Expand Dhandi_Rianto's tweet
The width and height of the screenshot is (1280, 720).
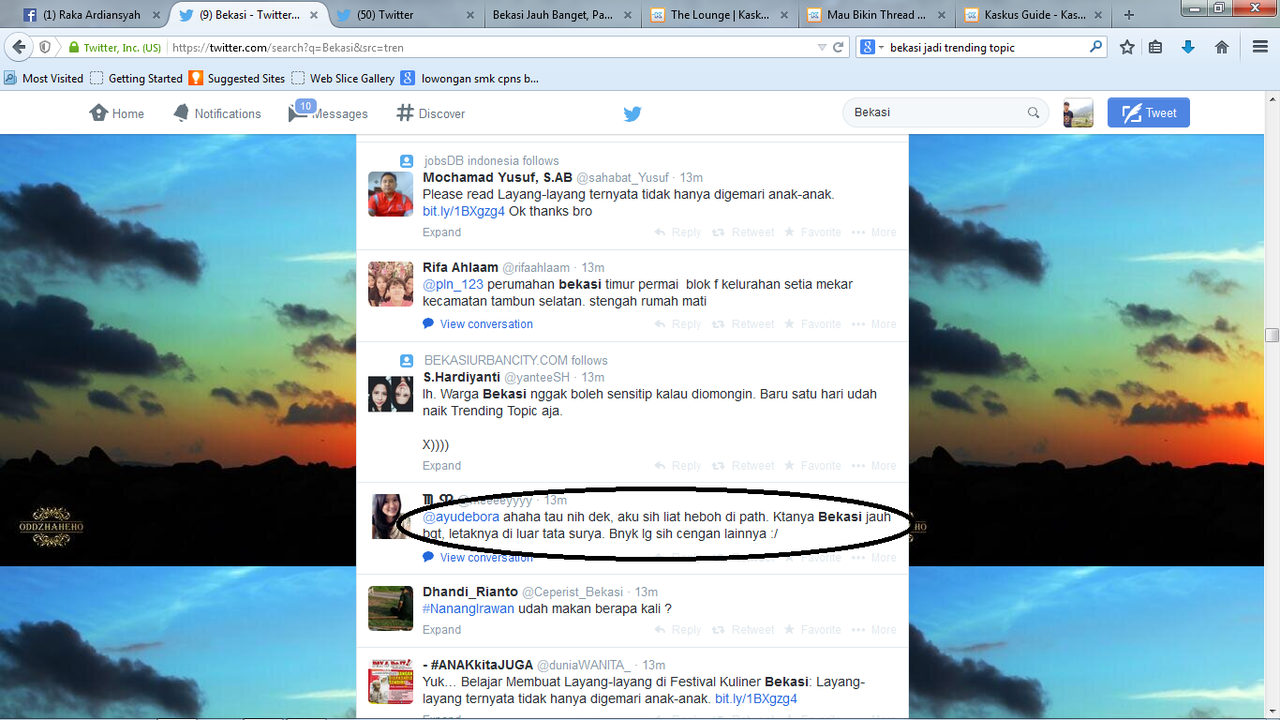(442, 630)
